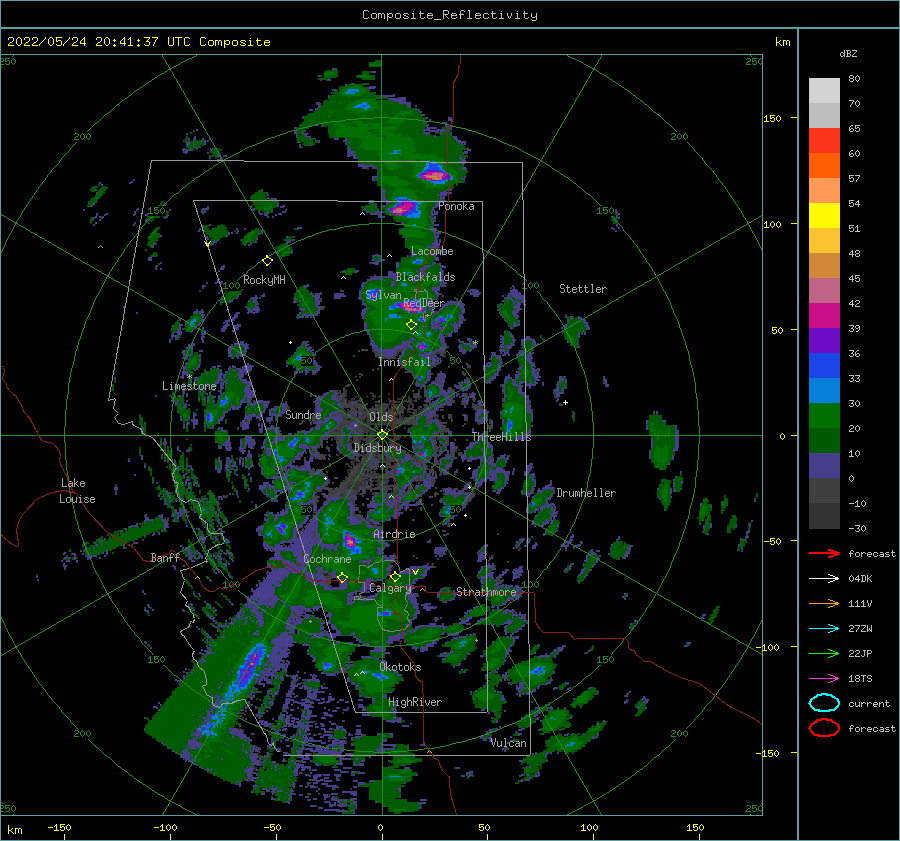Click the Composite_Reflectivity title
Screen dimensions: 900x841
click(x=450, y=15)
